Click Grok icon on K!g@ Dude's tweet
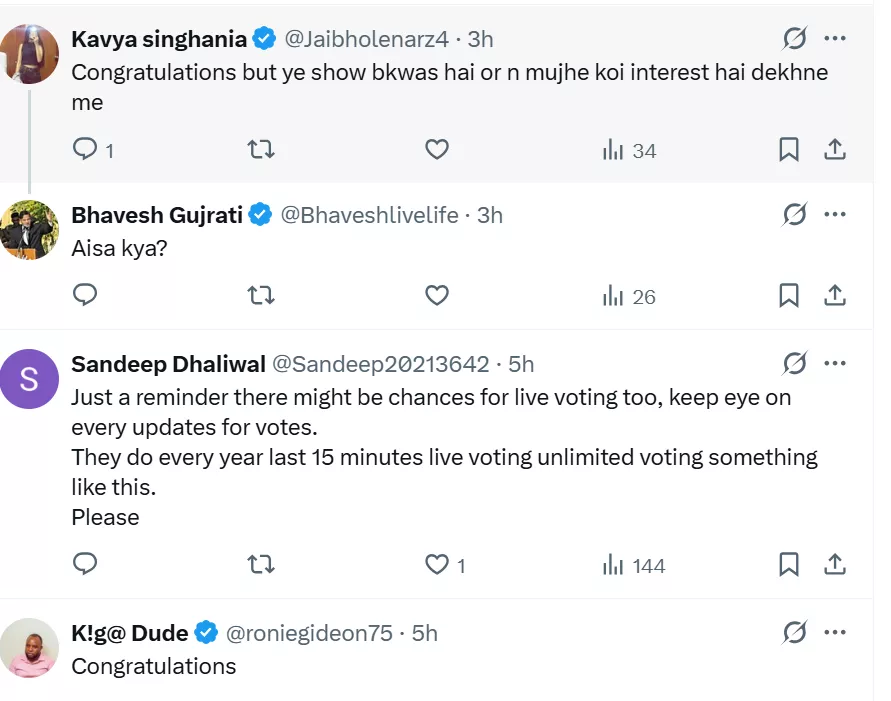891x701 pixels. [794, 632]
